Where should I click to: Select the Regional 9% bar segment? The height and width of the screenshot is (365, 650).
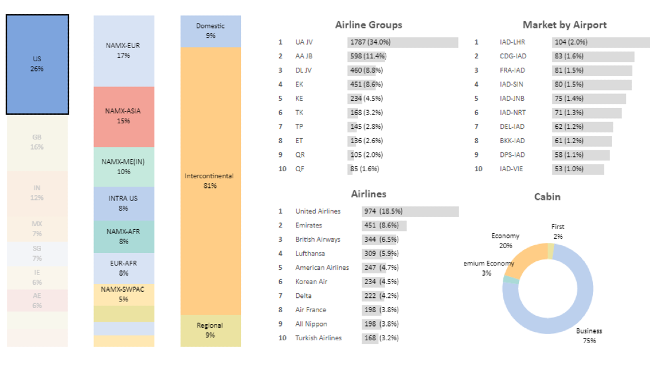coord(211,331)
